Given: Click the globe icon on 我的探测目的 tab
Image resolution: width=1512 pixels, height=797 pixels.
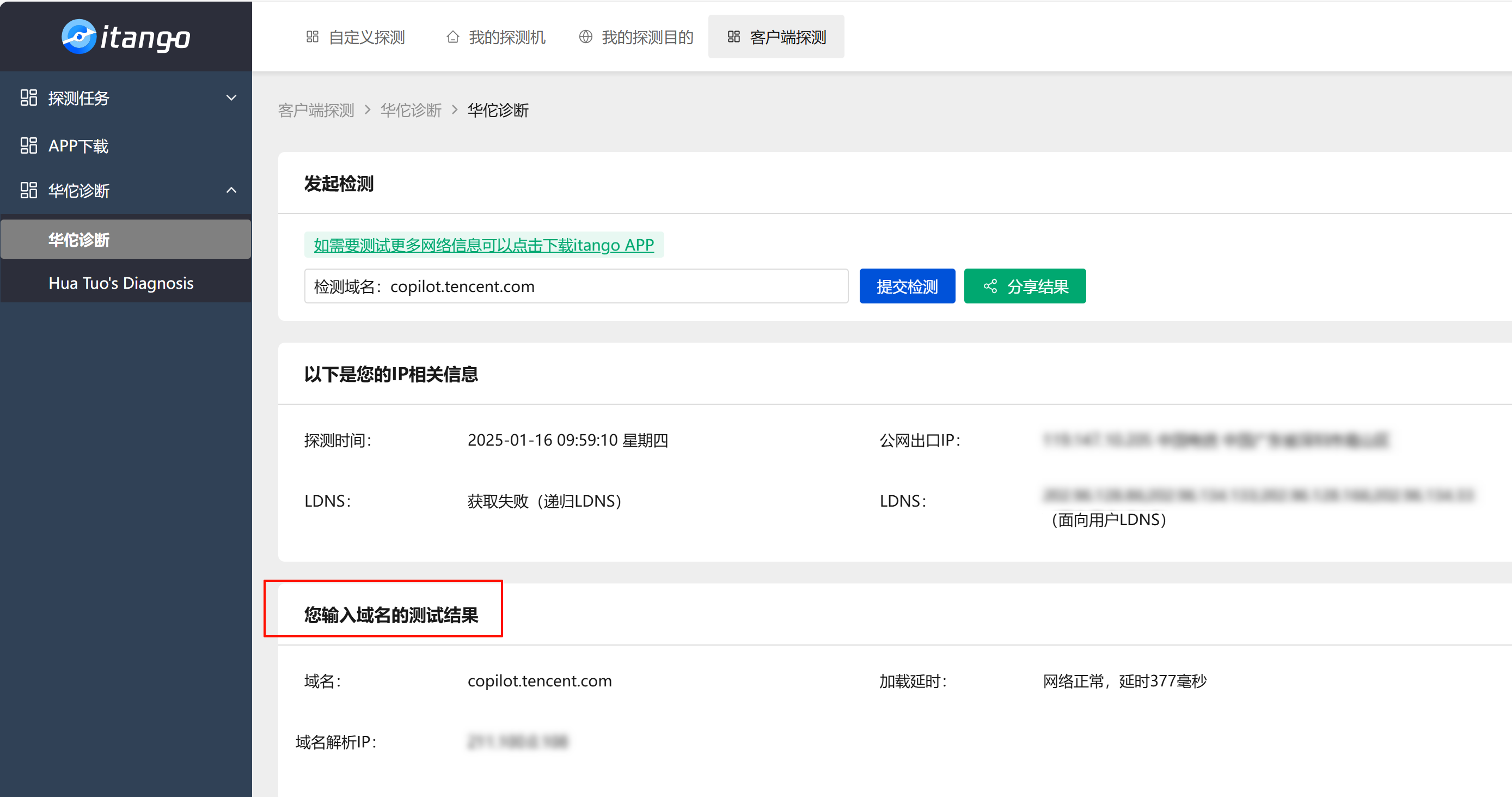Looking at the screenshot, I should (585, 37).
